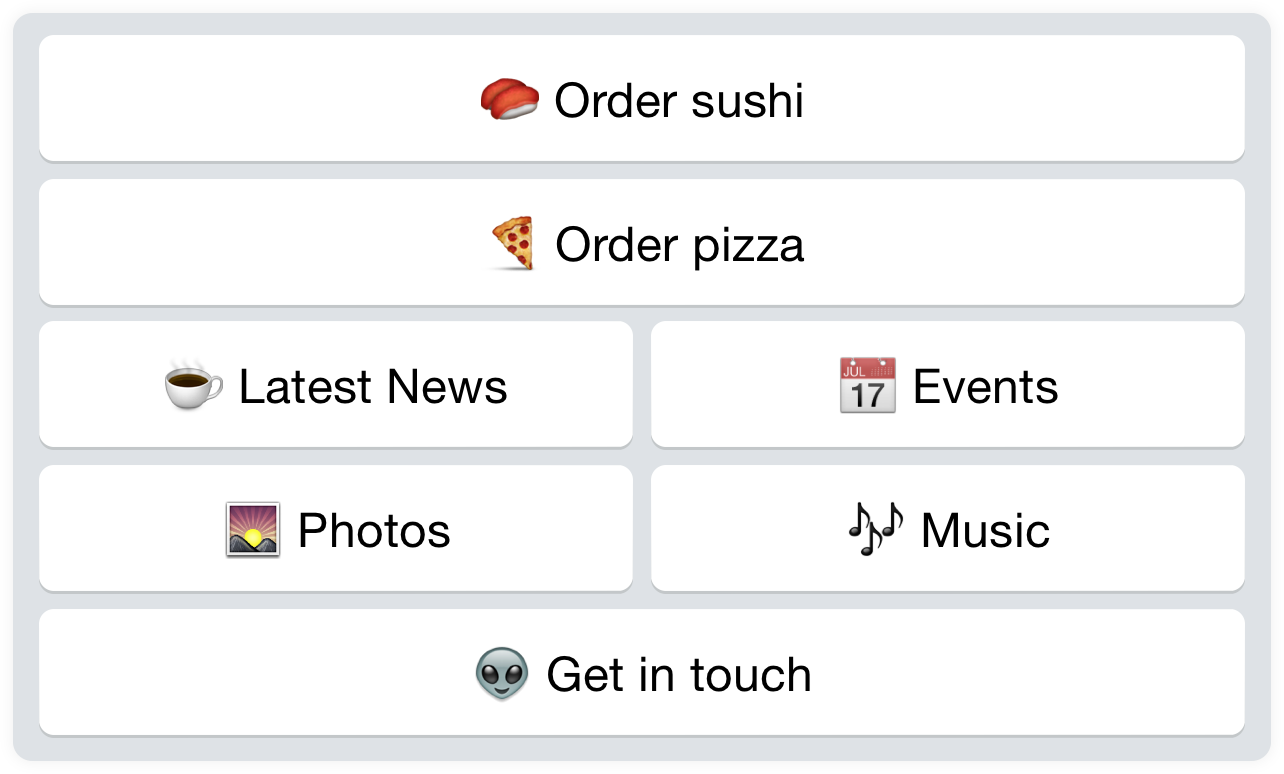Click the "Order sushi" text label
The height and width of the screenshot is (774, 1284).
(x=679, y=101)
